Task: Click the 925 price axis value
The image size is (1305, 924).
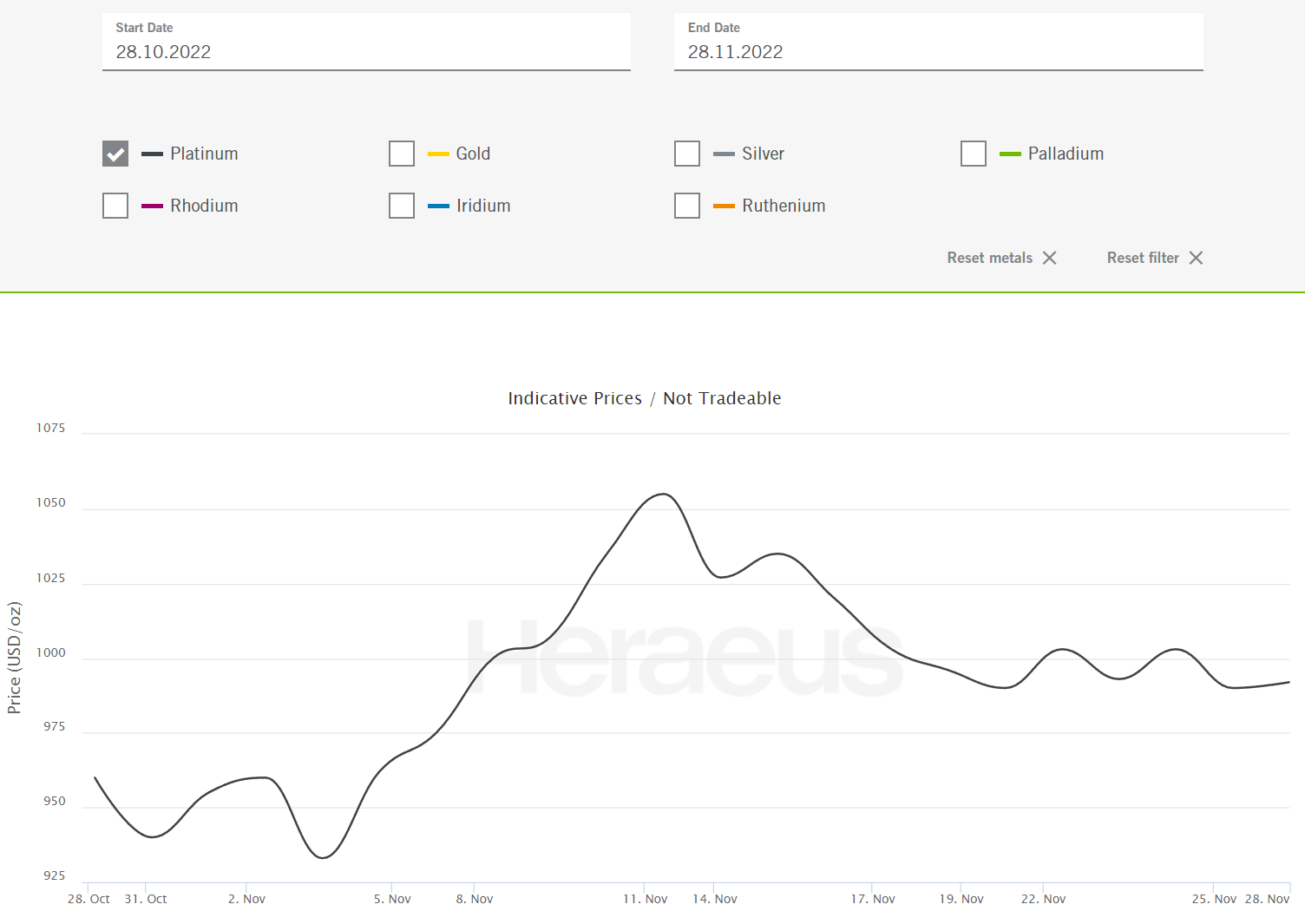Action: click(x=54, y=875)
